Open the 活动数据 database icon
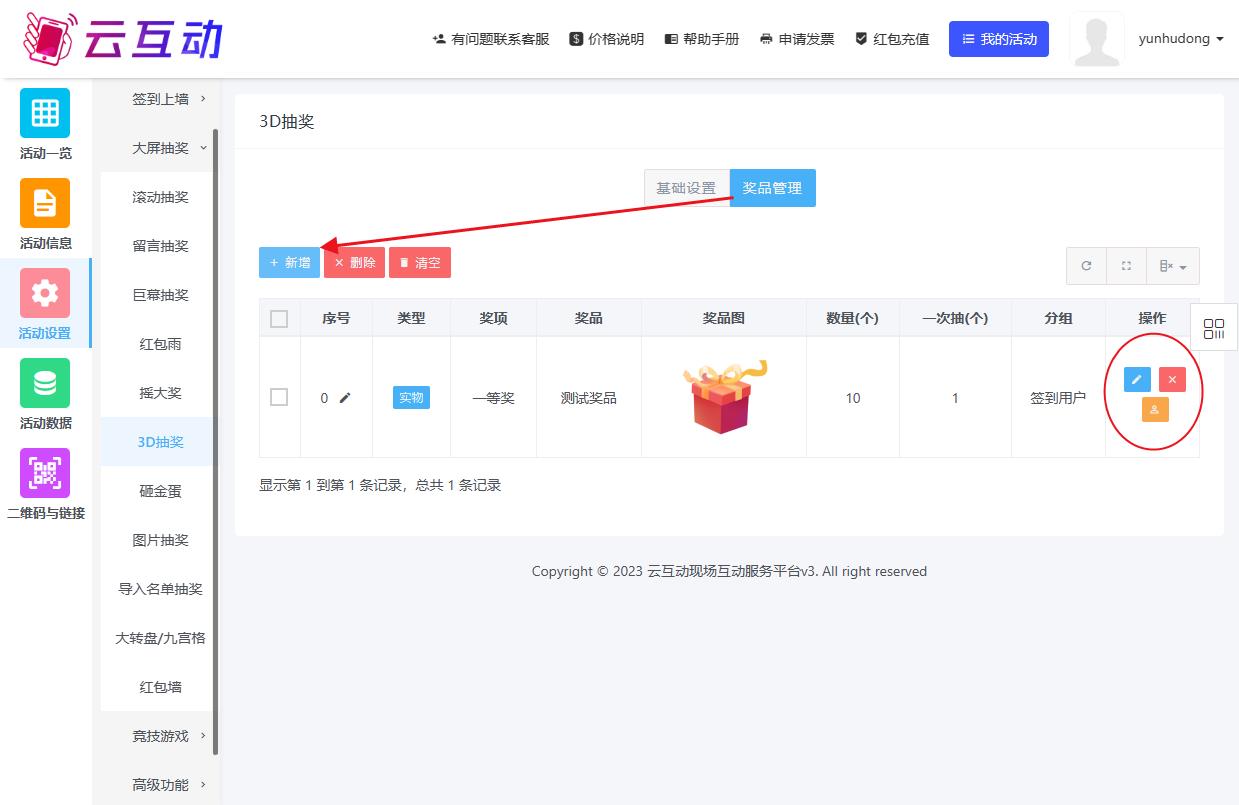The height and width of the screenshot is (805, 1239). point(45,383)
